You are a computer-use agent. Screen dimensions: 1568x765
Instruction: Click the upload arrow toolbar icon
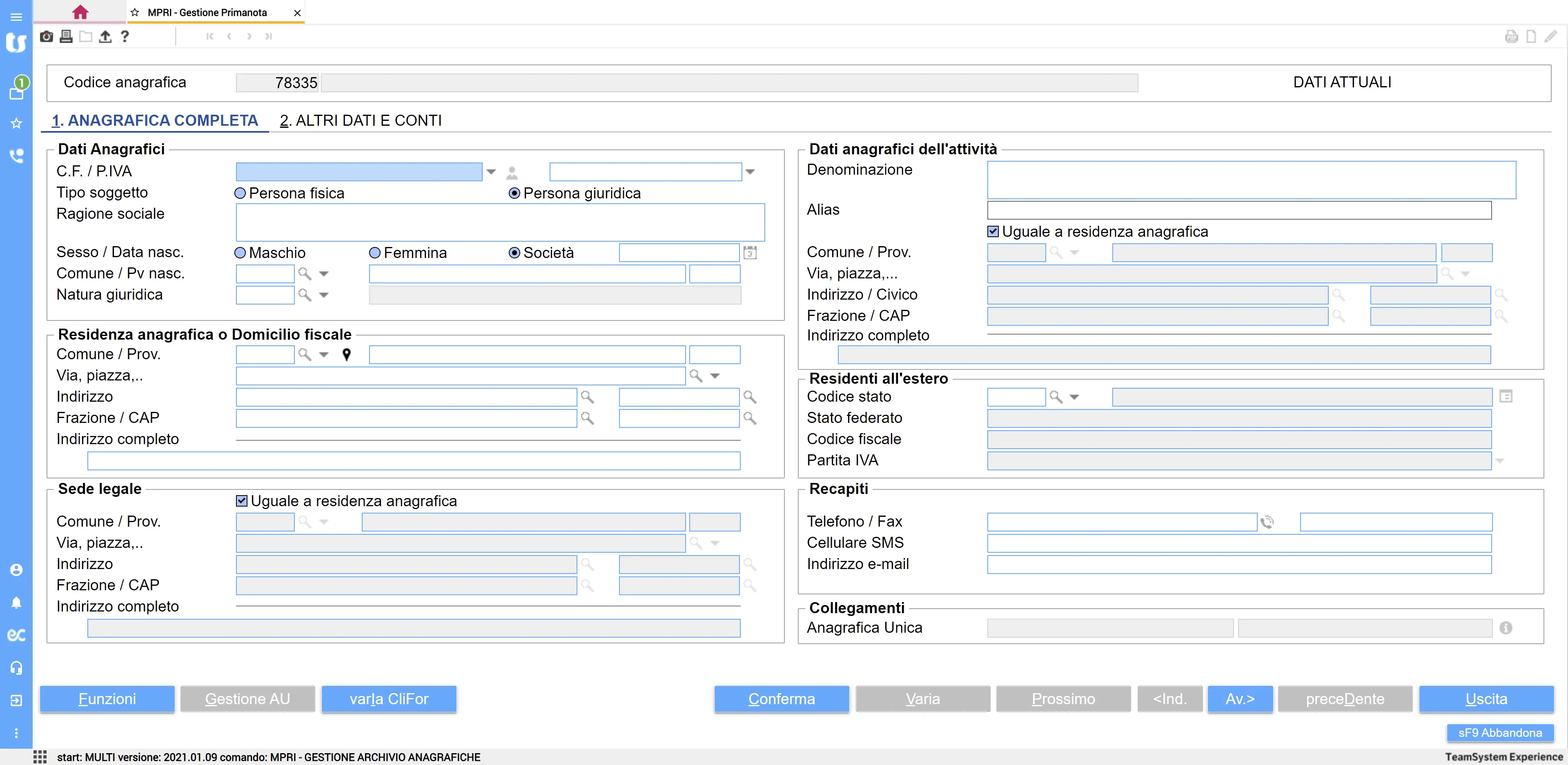105,36
